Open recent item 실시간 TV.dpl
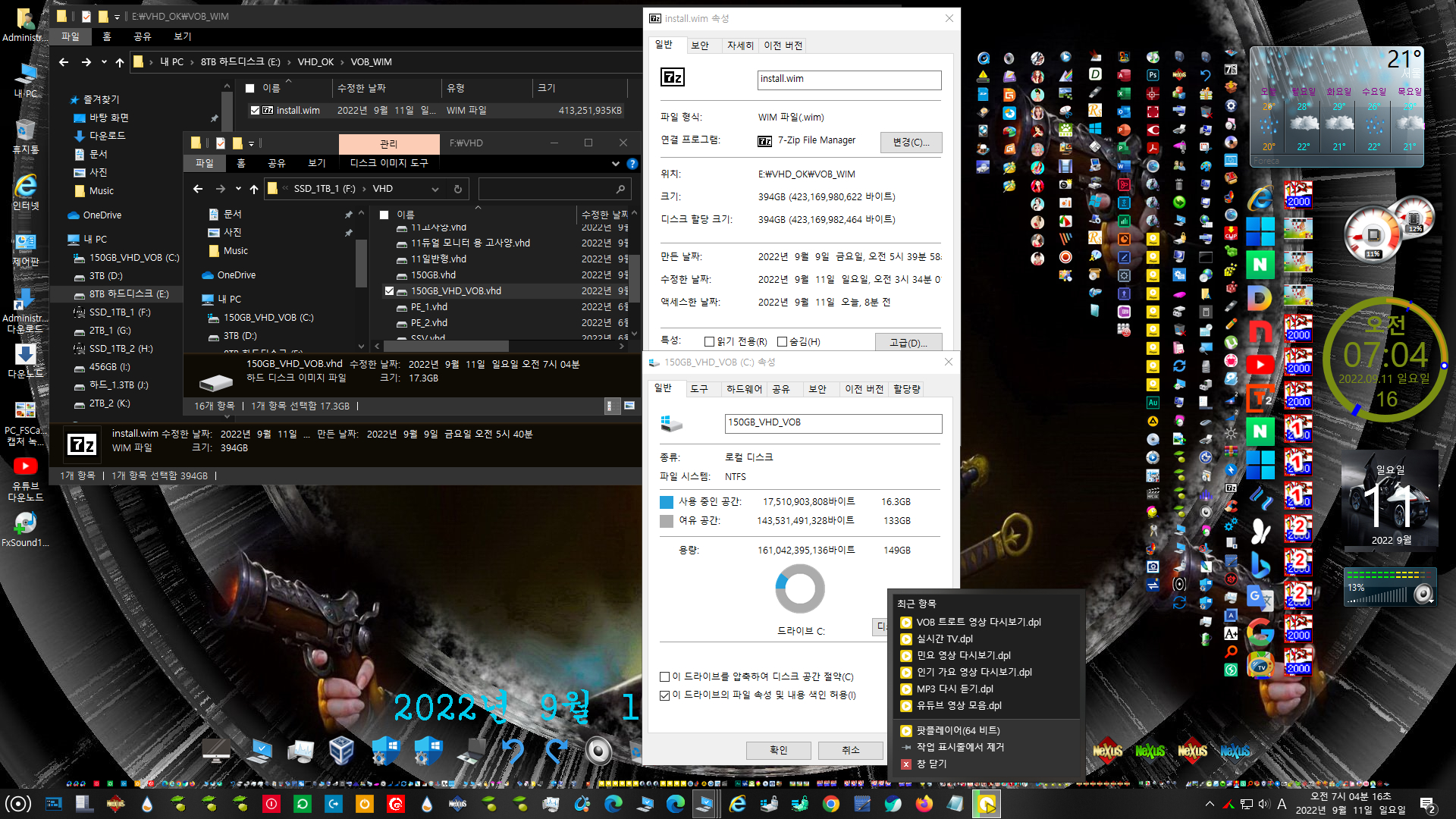 (x=944, y=639)
